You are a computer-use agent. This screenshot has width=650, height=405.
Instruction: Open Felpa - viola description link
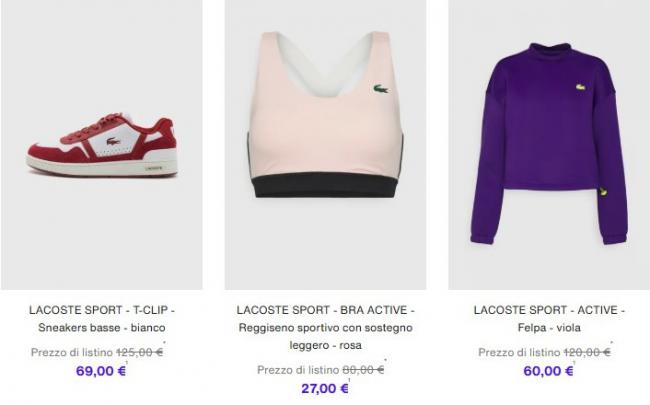(549, 327)
